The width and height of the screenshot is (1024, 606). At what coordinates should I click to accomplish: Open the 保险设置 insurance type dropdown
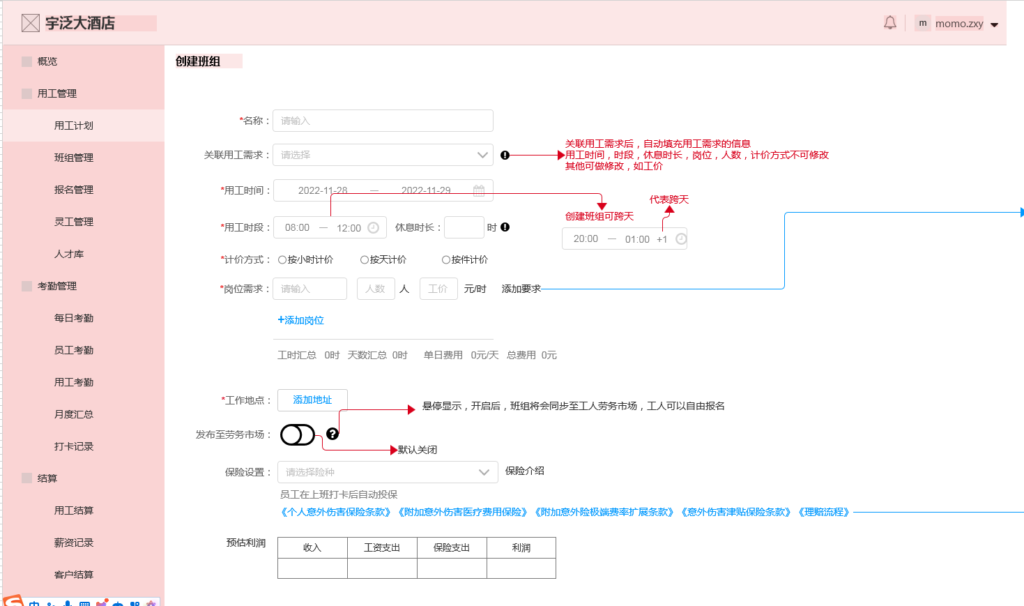pos(388,472)
